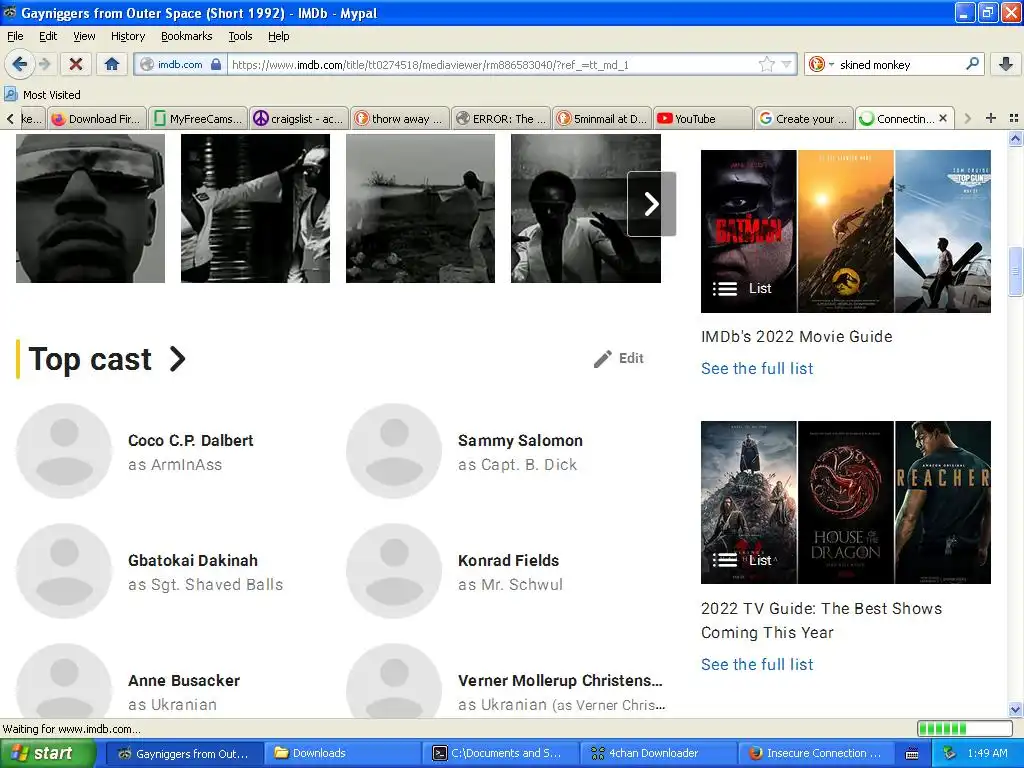The height and width of the screenshot is (768, 1024).
Task: Switch to the ERROR: The... tab
Action: 501,118
